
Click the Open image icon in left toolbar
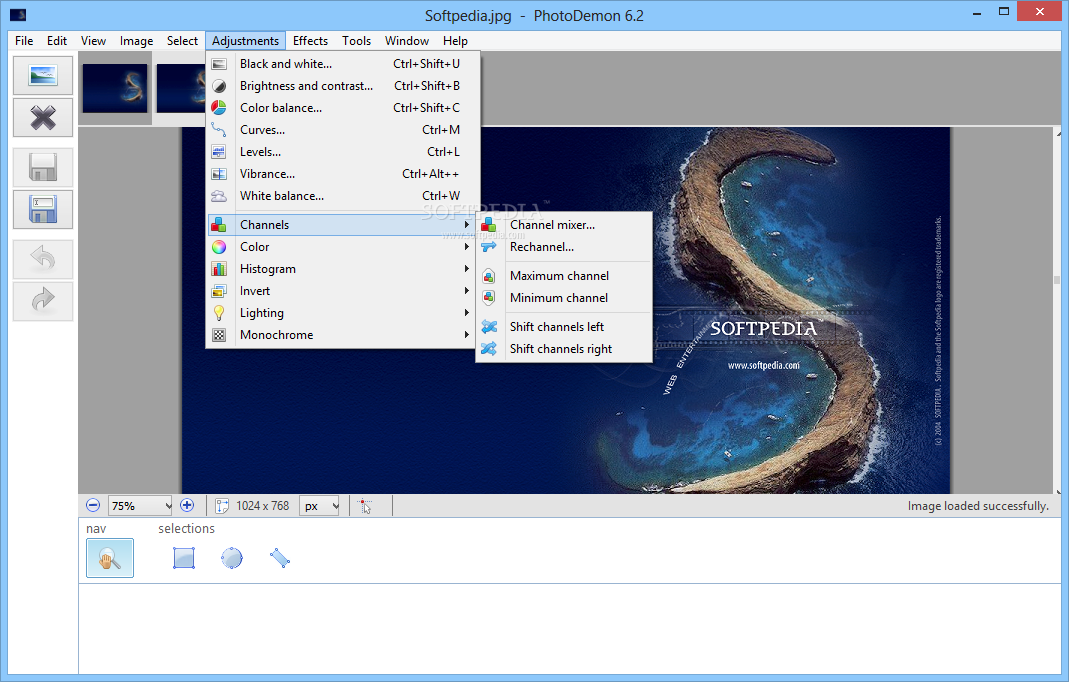43,75
